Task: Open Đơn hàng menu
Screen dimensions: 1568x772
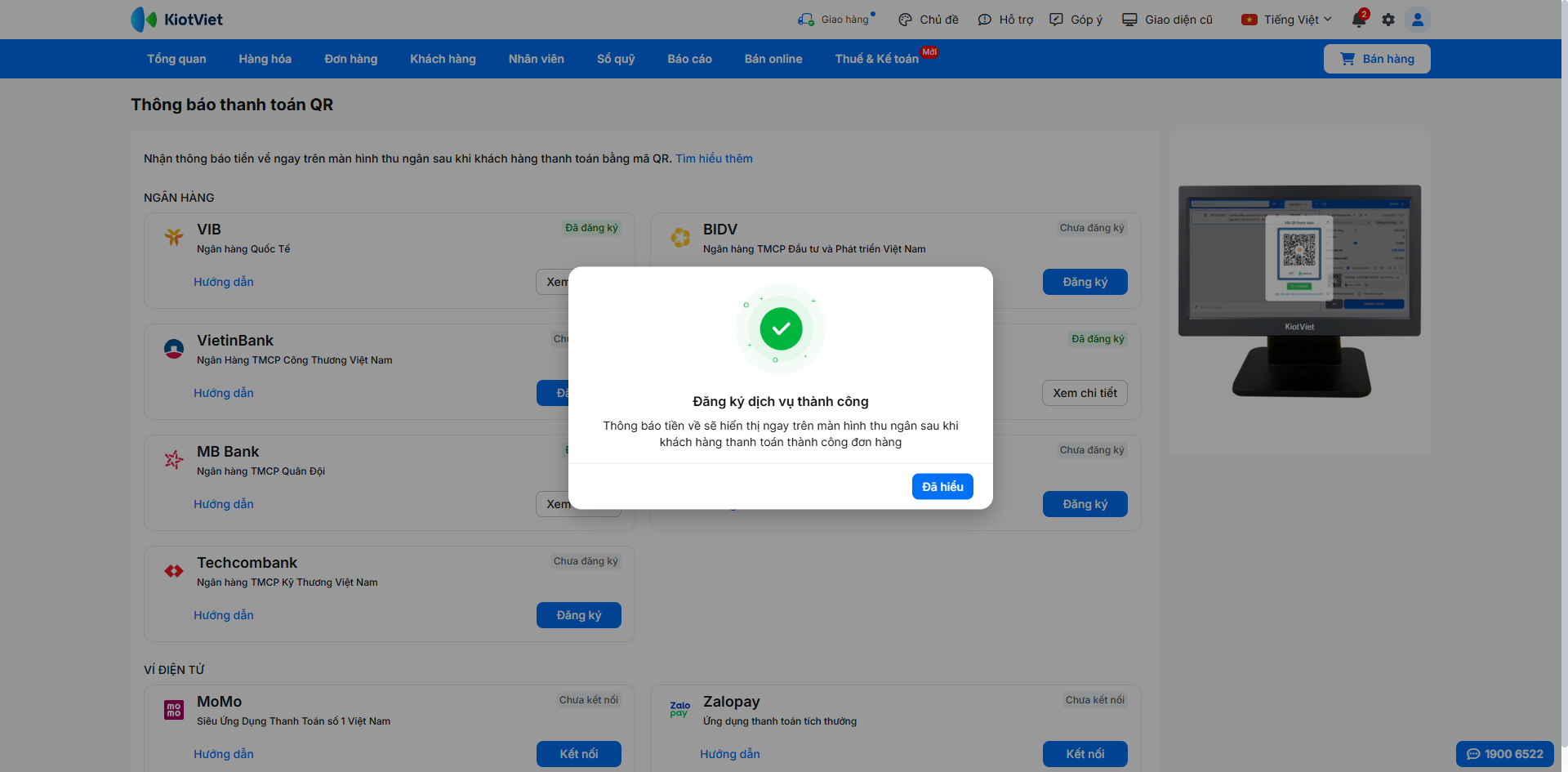Action: click(x=351, y=59)
